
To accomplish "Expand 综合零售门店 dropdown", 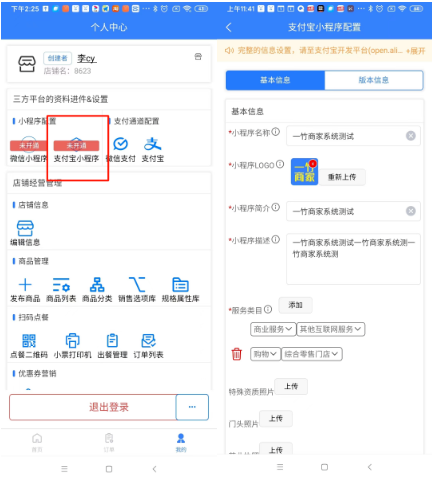I will click(312, 354).
